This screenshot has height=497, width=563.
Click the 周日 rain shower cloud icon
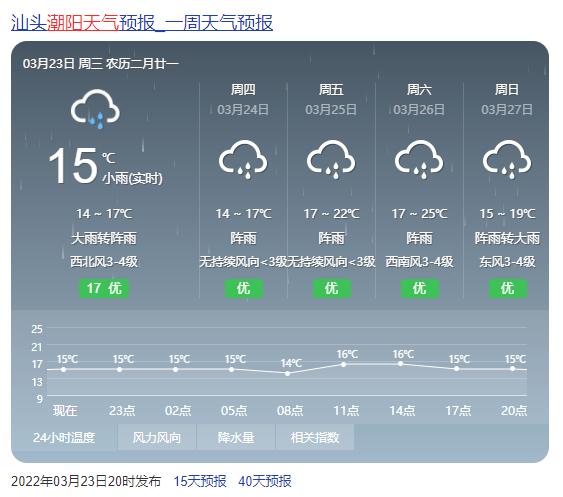pyautogui.click(x=507, y=159)
